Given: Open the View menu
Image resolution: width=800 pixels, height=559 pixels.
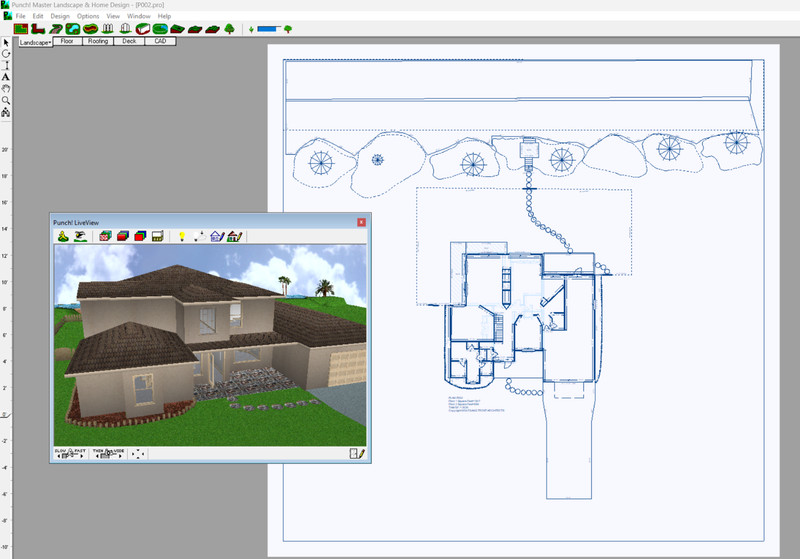Looking at the screenshot, I should pyautogui.click(x=113, y=16).
